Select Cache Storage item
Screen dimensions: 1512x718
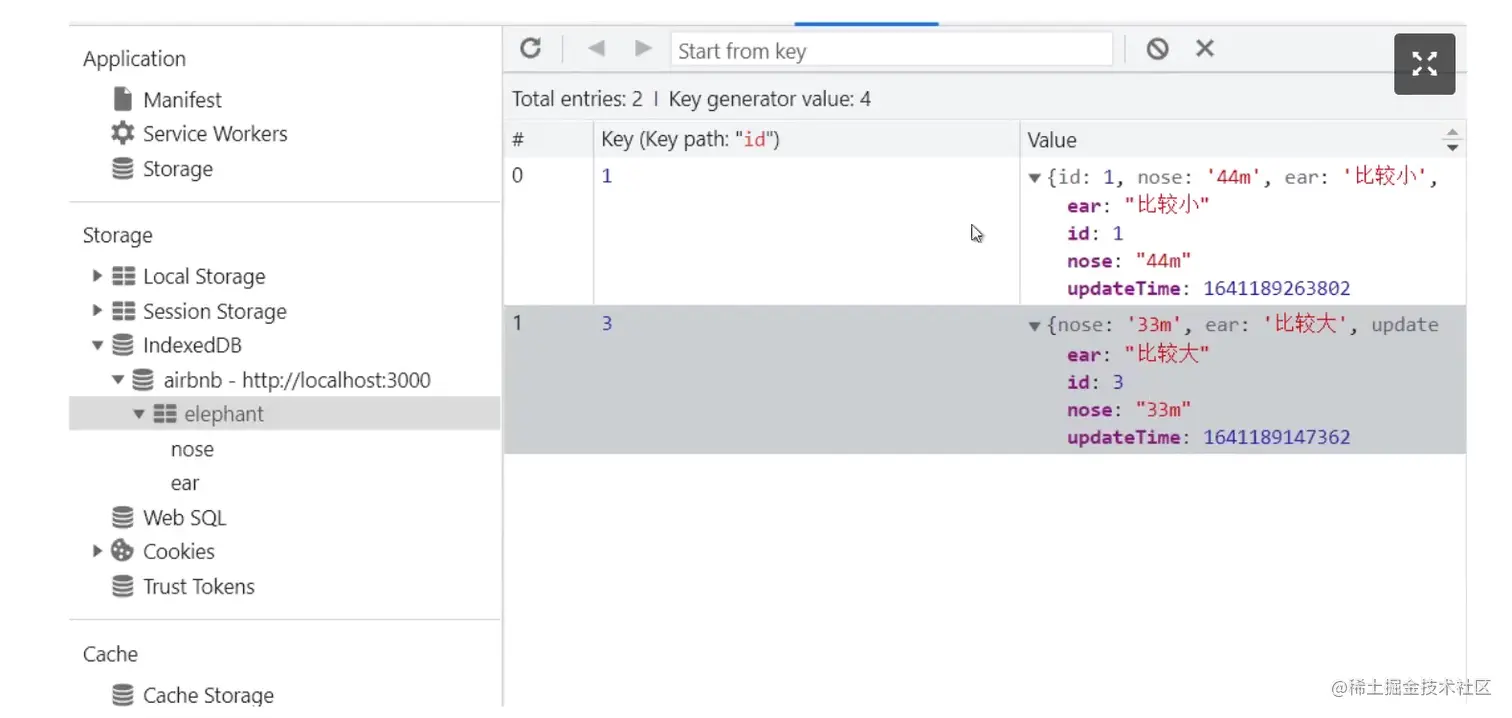pyautogui.click(x=208, y=694)
